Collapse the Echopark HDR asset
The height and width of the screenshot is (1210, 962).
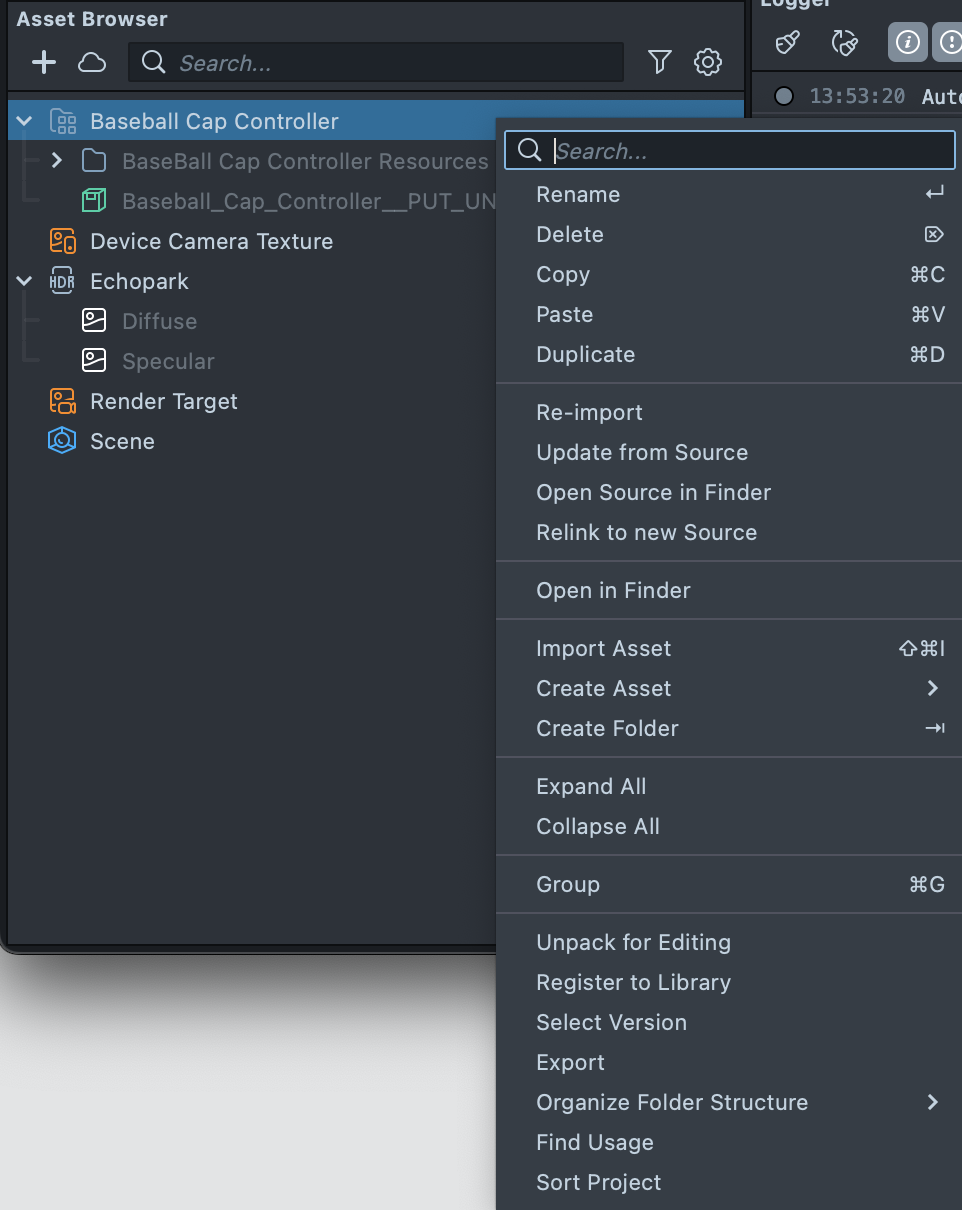pos(25,282)
